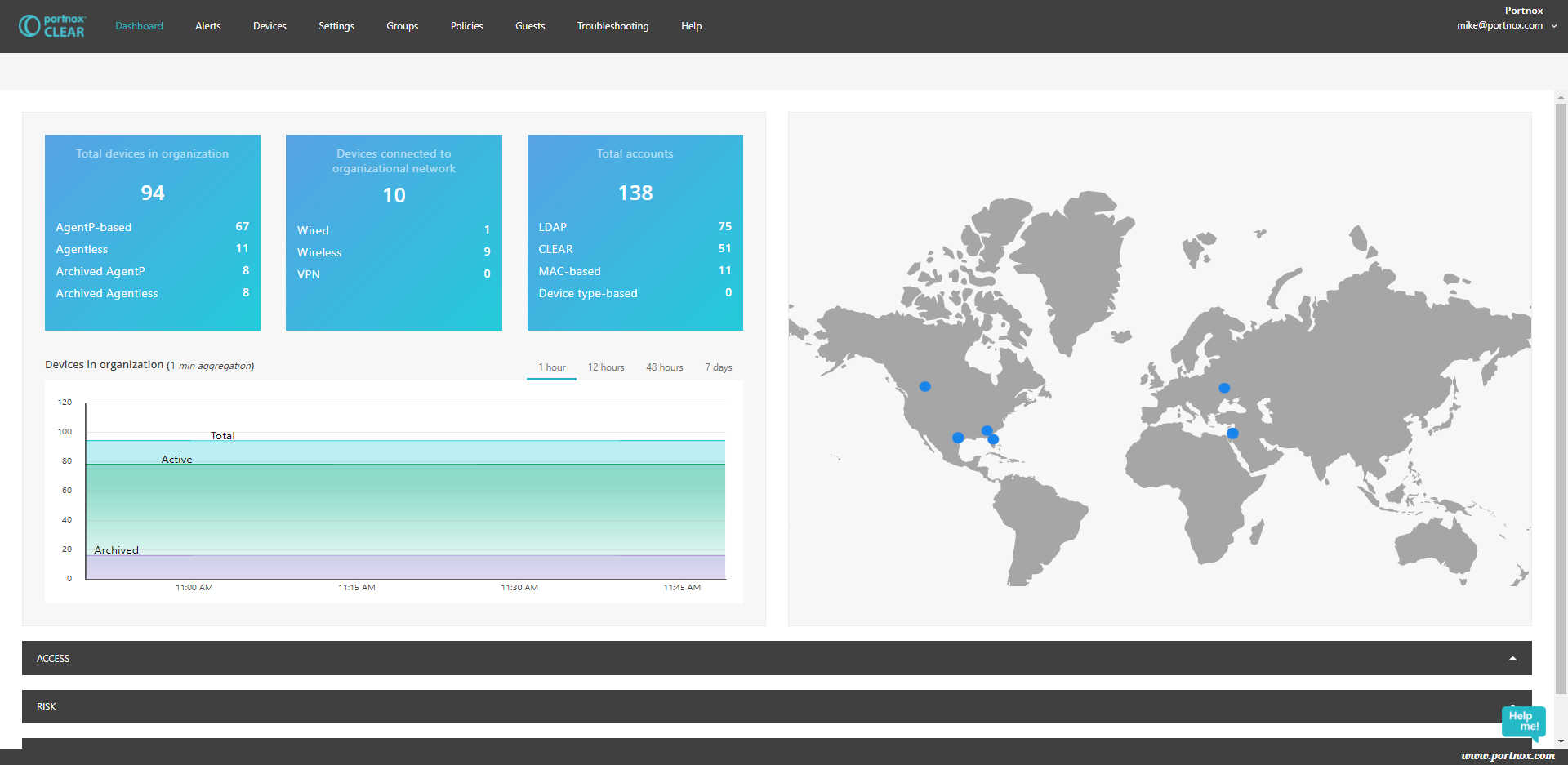This screenshot has height=765, width=1568.
Task: Click the map marker in the Middle East
Action: coord(1233,434)
